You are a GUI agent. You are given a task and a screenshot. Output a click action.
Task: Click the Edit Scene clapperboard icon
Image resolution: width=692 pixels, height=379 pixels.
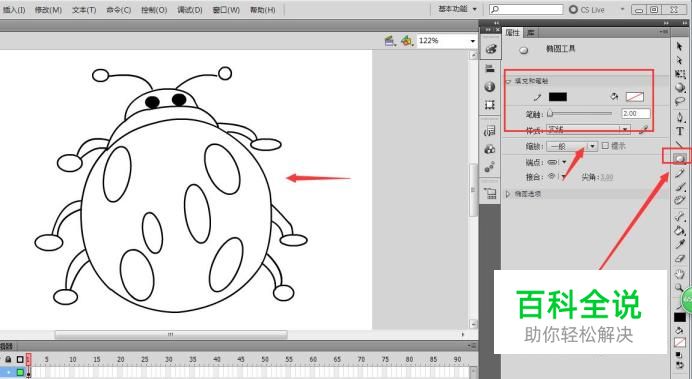390,41
